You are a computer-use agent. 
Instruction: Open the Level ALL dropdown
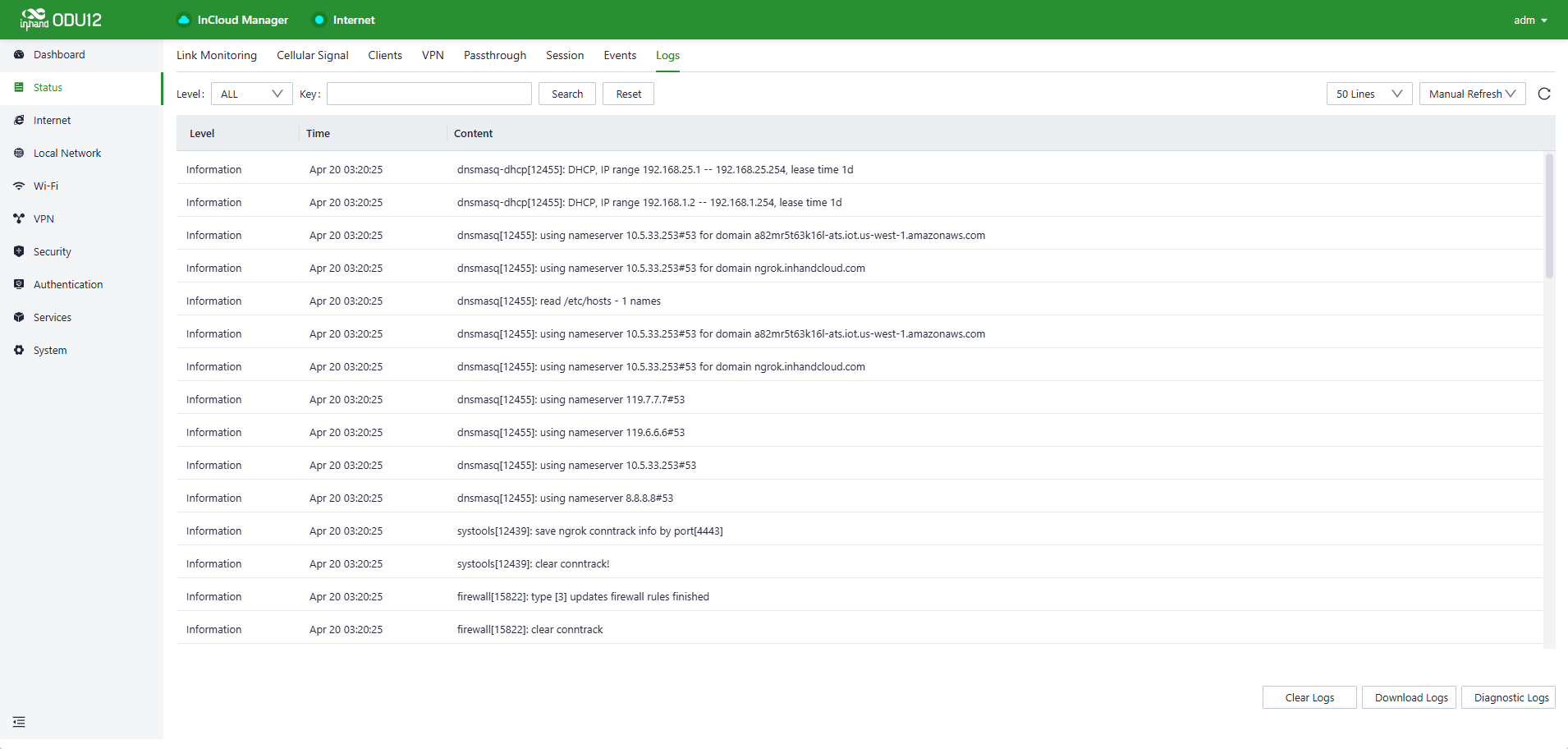coord(251,94)
